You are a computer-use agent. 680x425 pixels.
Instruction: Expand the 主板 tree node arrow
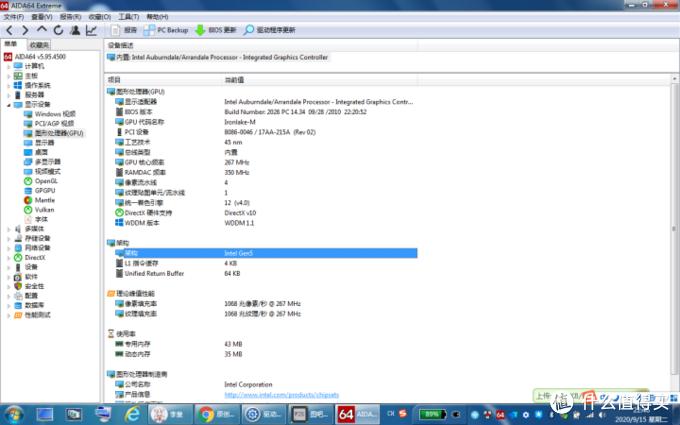pos(8,76)
